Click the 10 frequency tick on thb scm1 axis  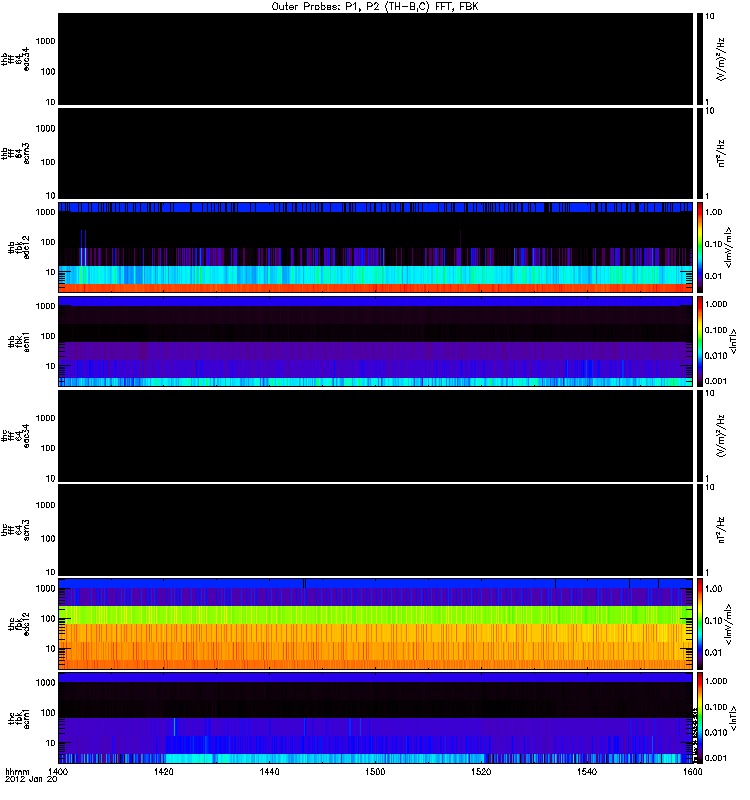pos(50,366)
